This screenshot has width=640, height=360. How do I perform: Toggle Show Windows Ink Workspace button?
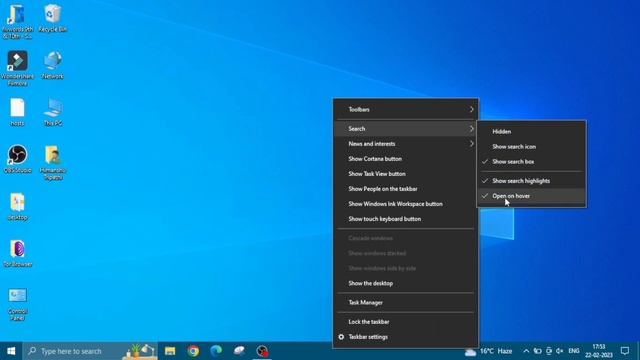[x=406, y=204]
